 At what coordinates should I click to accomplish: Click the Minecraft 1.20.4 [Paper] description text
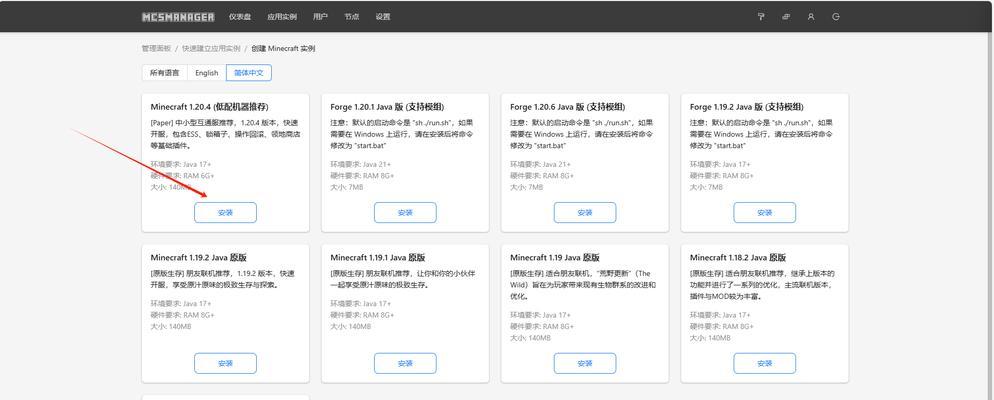click(225, 134)
